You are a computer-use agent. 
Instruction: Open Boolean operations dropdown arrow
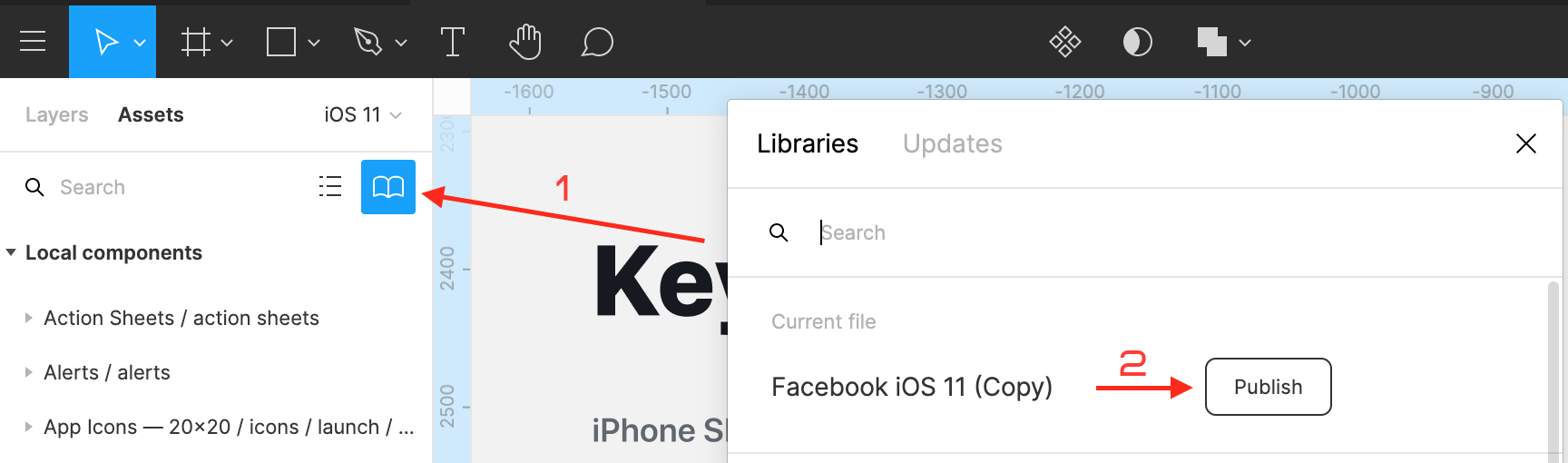pos(1245,43)
